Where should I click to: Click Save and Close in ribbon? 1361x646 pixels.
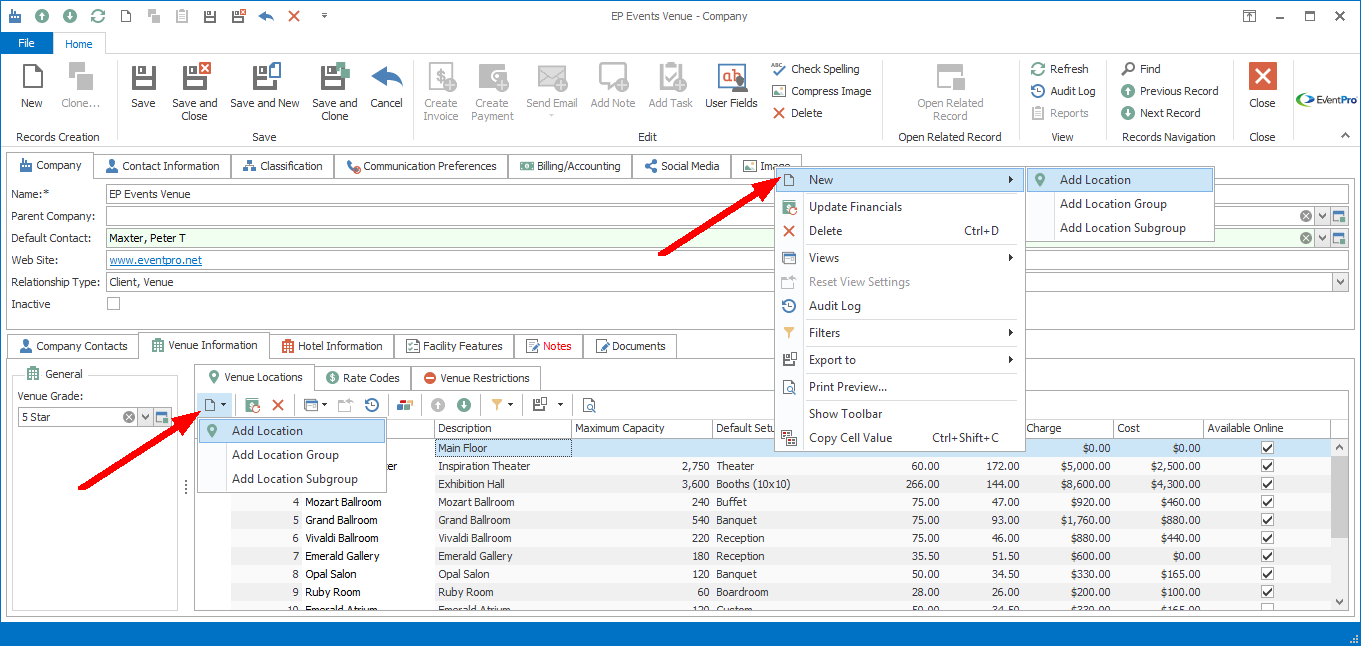click(x=194, y=92)
